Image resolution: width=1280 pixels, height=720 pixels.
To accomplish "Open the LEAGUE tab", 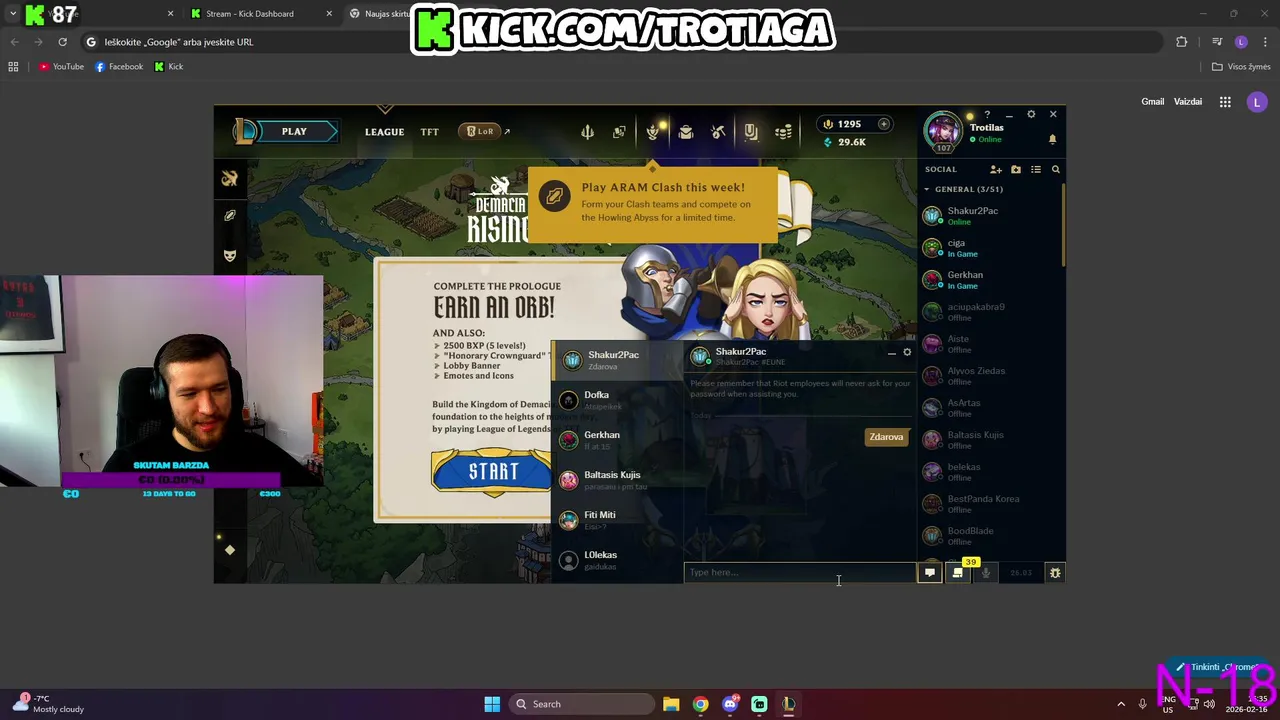I will [384, 132].
